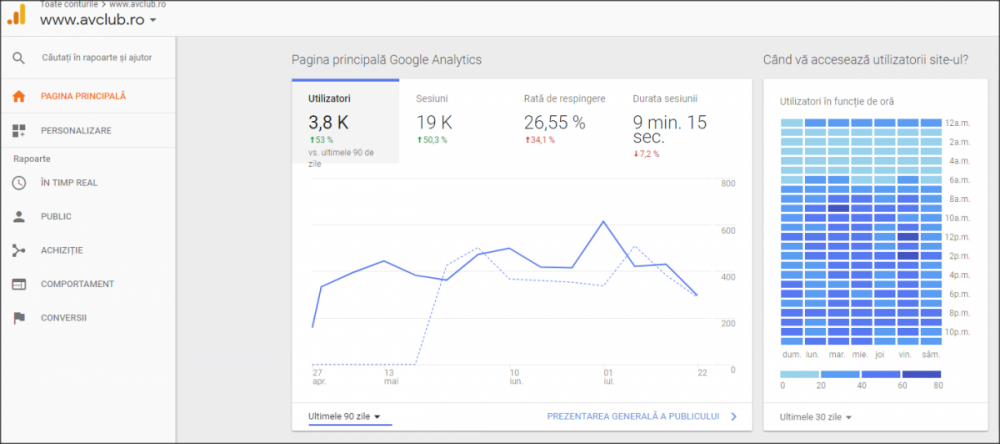Click the Google Analytics logo icon
1000x444 pixels.
pos(17,15)
